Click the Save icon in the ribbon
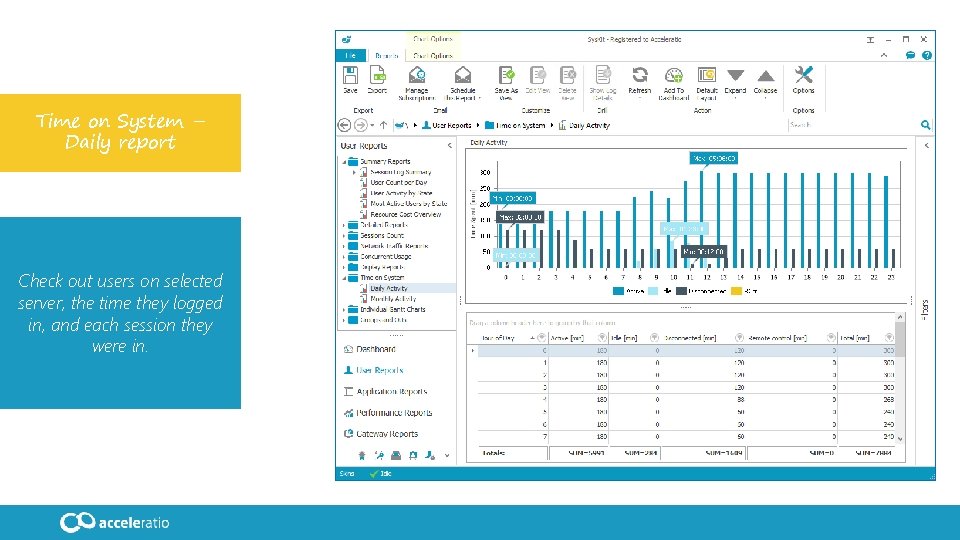The image size is (960, 540). pyautogui.click(x=350, y=75)
